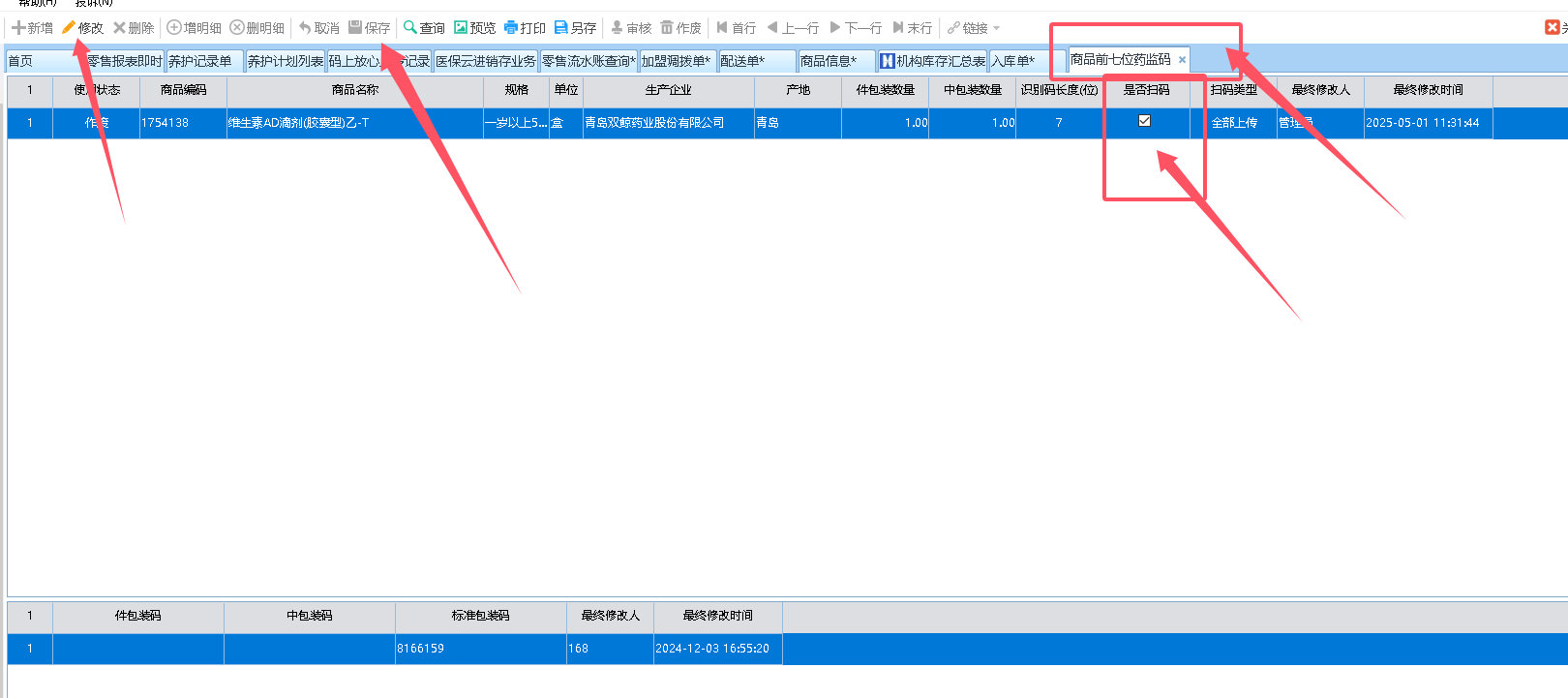Image resolution: width=1568 pixels, height=698 pixels.
Task: Click product code cell 1754138
Action: [184, 123]
